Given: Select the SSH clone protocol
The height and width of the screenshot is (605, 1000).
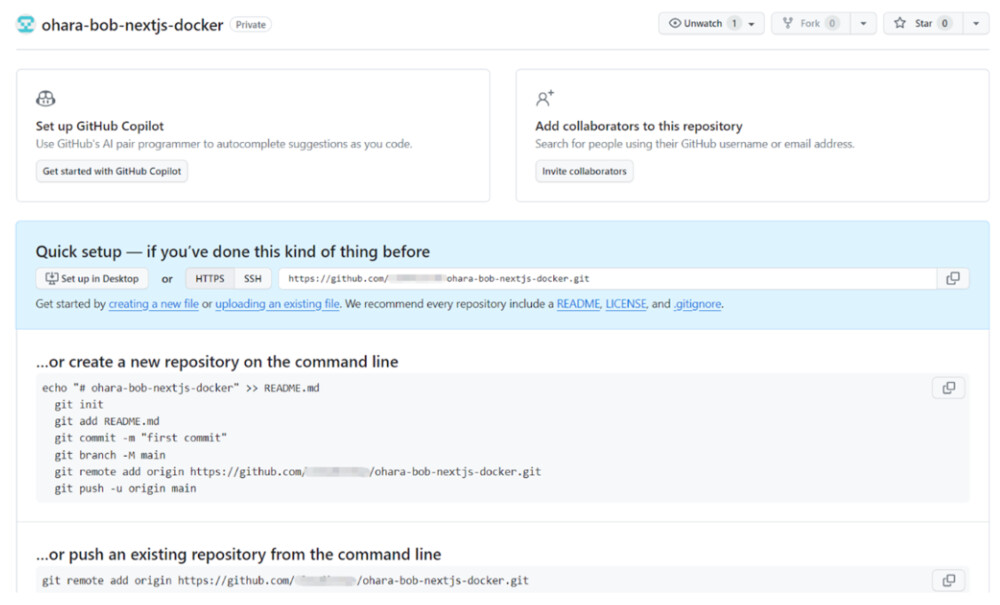Looking at the screenshot, I should pyautogui.click(x=253, y=279).
